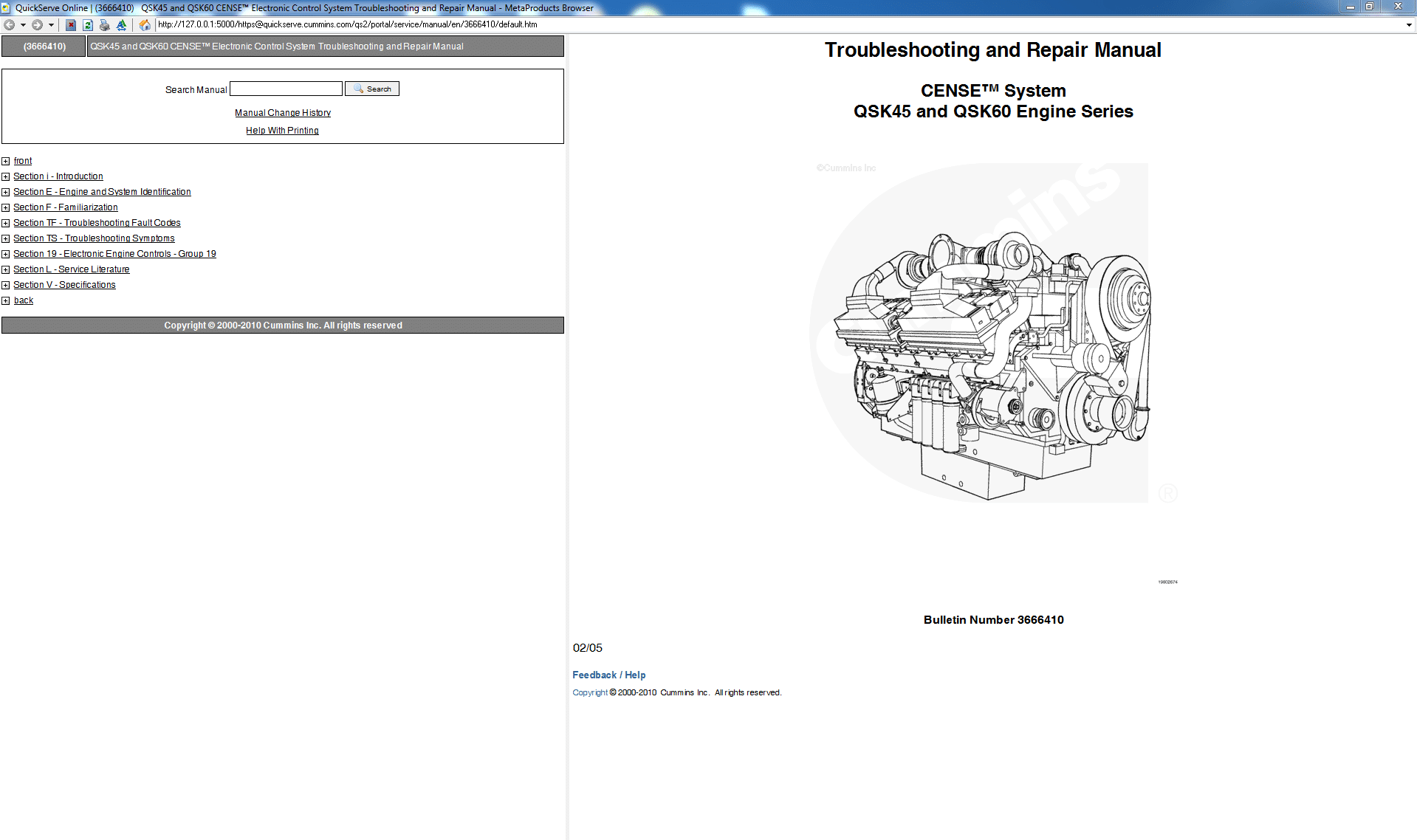Click the Back navigation arrow
This screenshot has width=1417, height=840.
pyautogui.click(x=10, y=24)
